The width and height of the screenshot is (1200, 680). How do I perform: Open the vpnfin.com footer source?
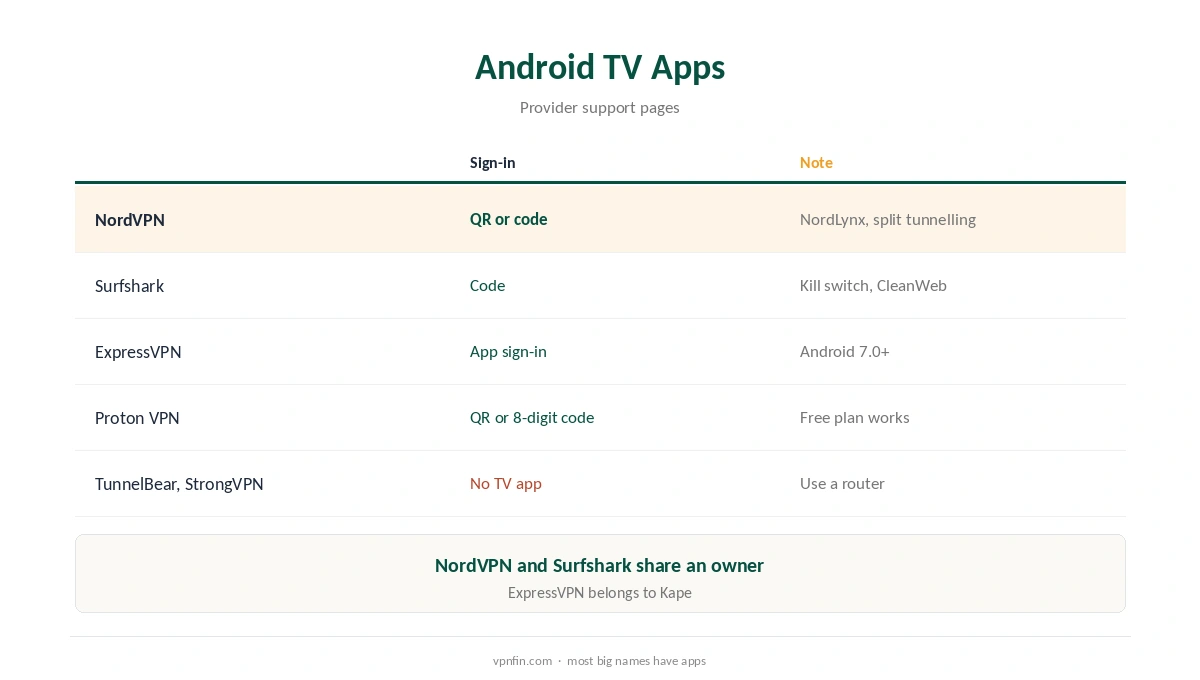[522, 661]
